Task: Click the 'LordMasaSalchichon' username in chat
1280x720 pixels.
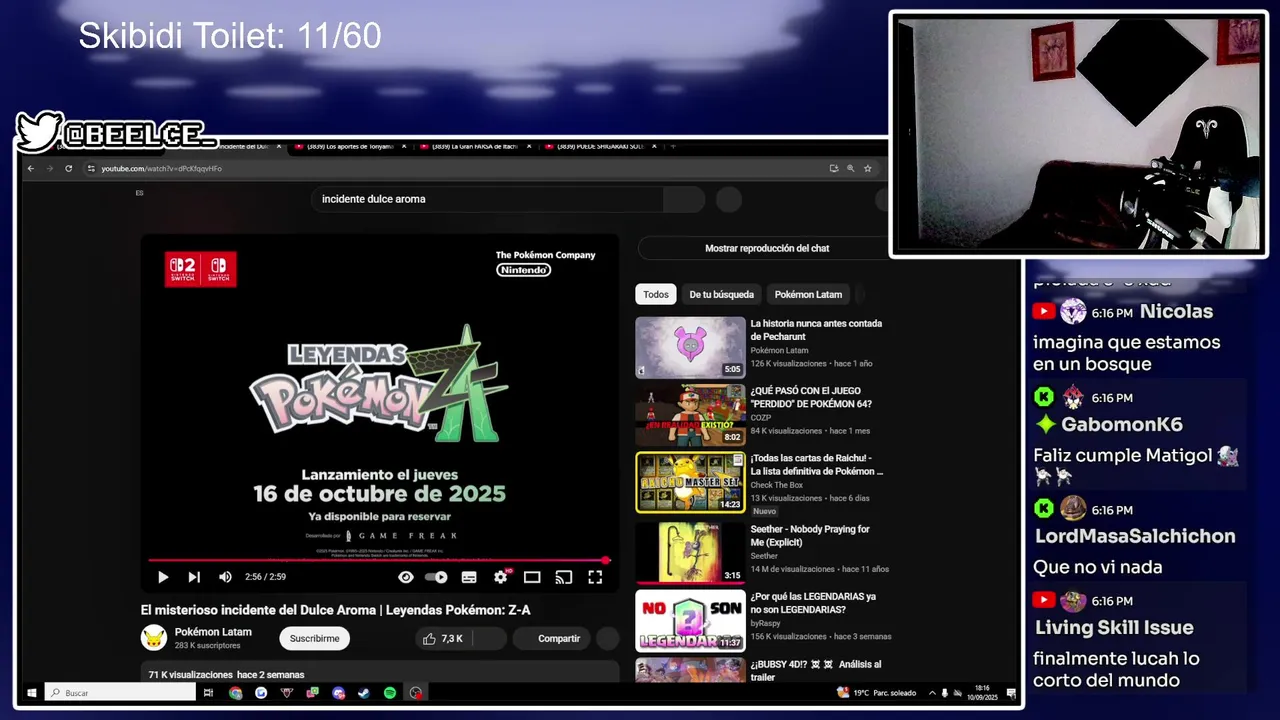Action: (1135, 536)
